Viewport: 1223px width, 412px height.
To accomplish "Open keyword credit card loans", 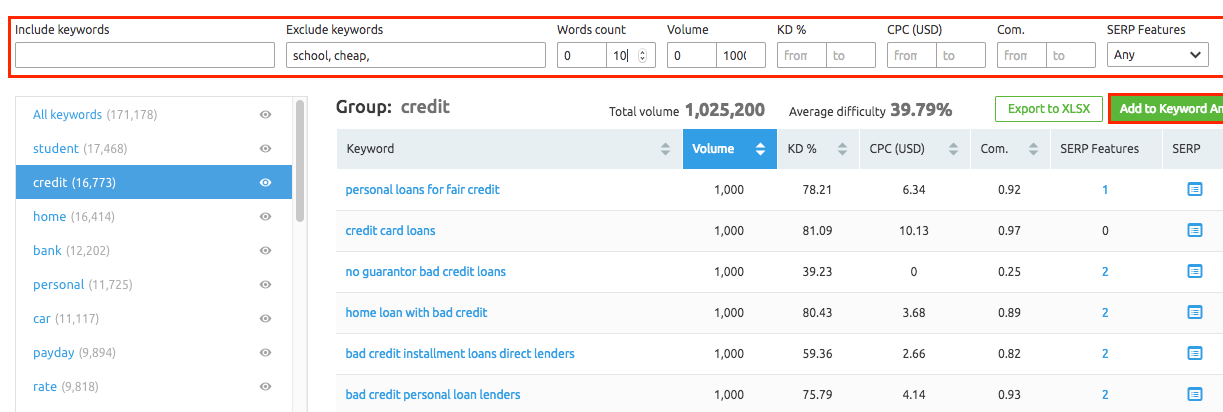I will tap(390, 230).
